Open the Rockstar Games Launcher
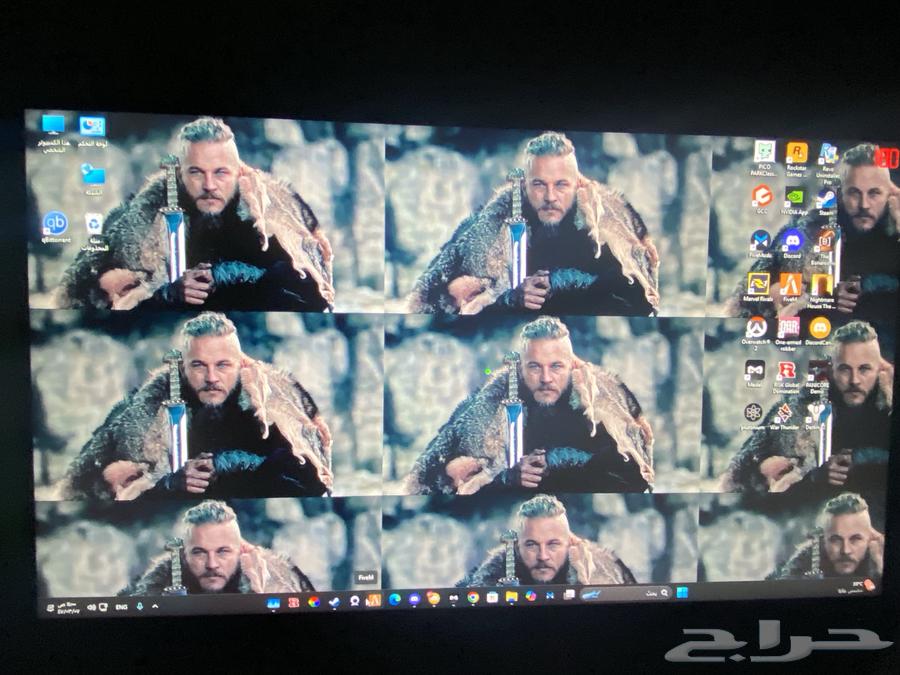 point(796,153)
